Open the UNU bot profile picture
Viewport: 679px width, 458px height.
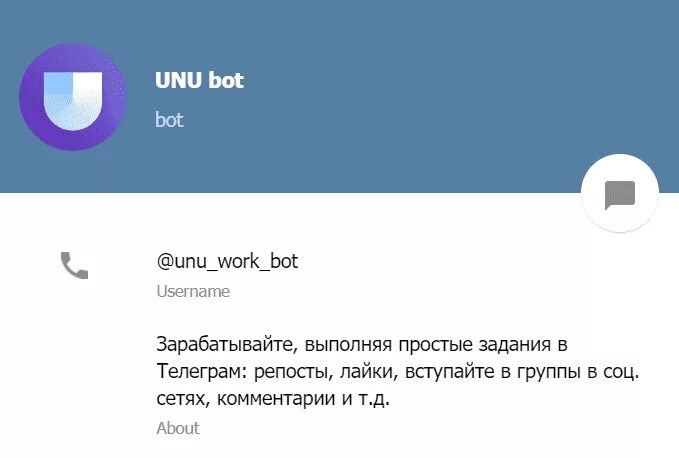tap(73, 97)
